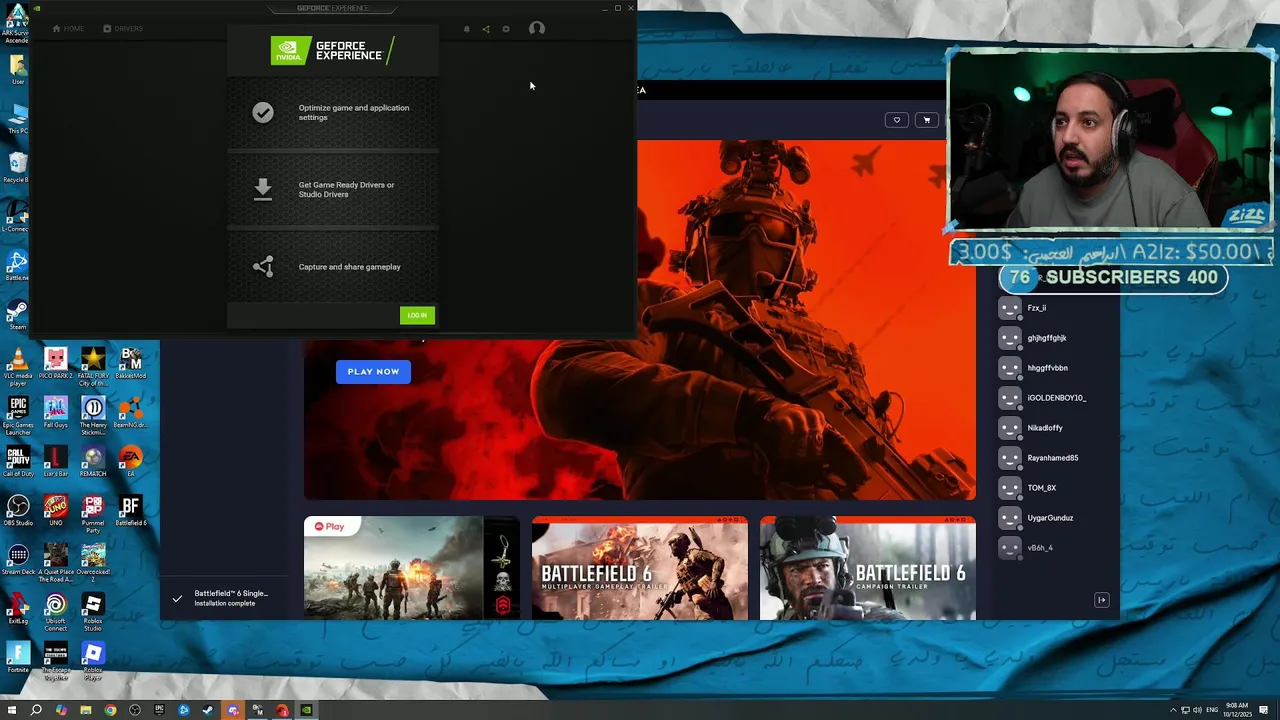Screen dimensions: 1280x720
Task: Select the OBS Studio desktop icon
Action: (18, 511)
